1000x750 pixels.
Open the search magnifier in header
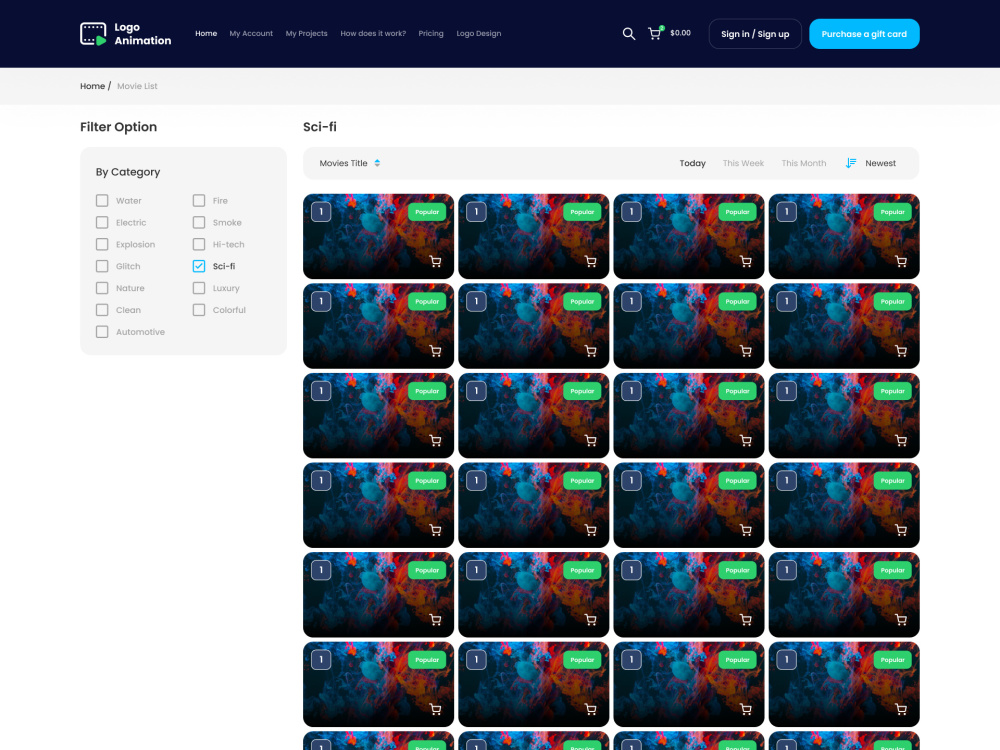pyautogui.click(x=629, y=34)
